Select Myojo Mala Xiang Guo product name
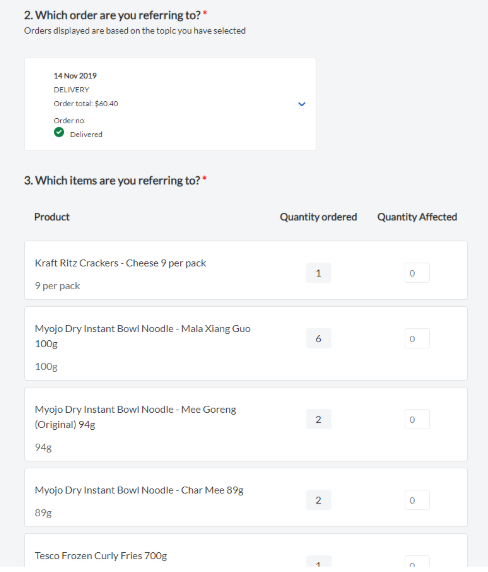488x572 pixels. pyautogui.click(x=143, y=336)
